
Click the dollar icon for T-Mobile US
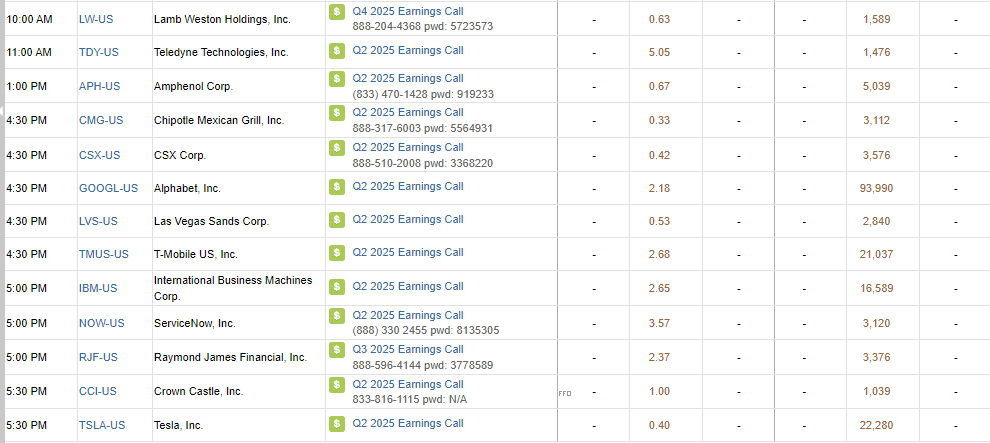tap(337, 252)
